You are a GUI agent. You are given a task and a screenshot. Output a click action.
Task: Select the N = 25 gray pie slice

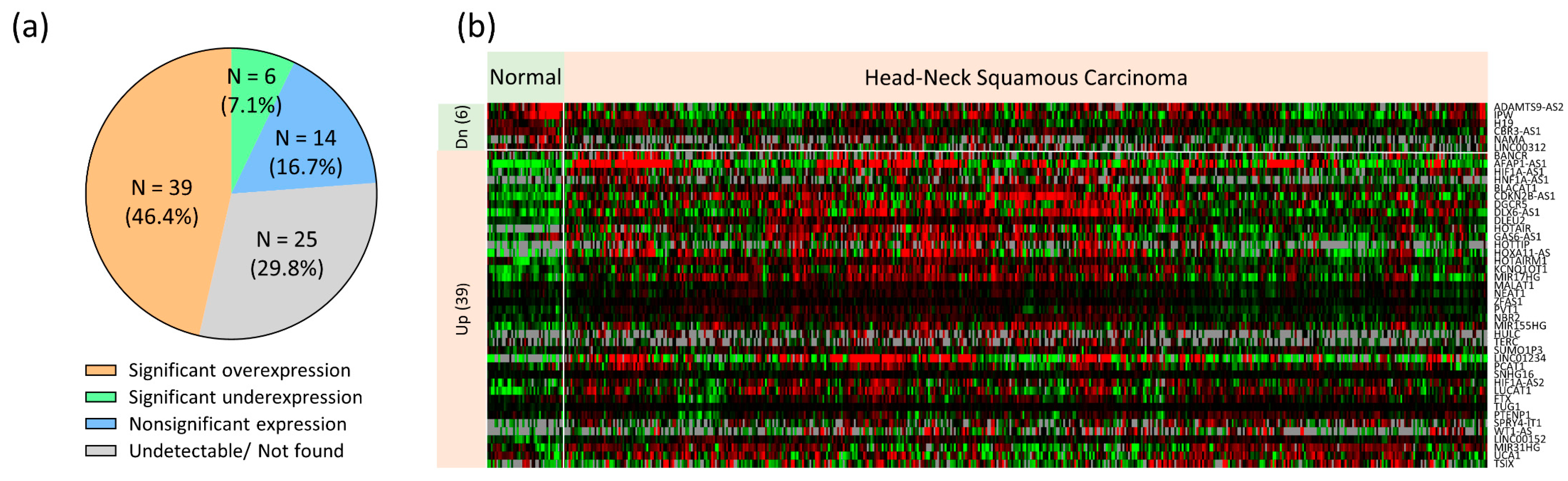click(x=287, y=253)
